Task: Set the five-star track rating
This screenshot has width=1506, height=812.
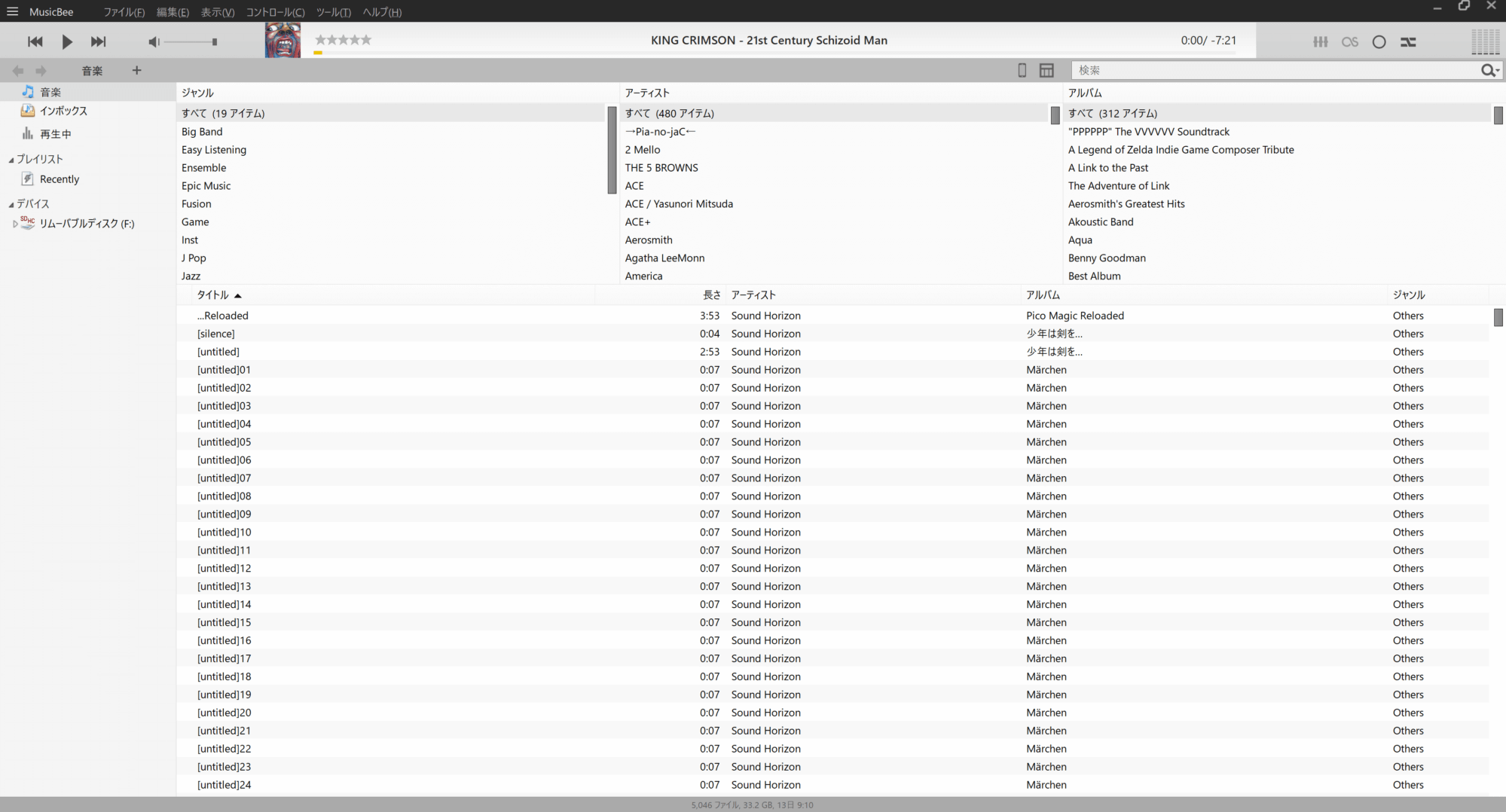Action: tap(344, 40)
